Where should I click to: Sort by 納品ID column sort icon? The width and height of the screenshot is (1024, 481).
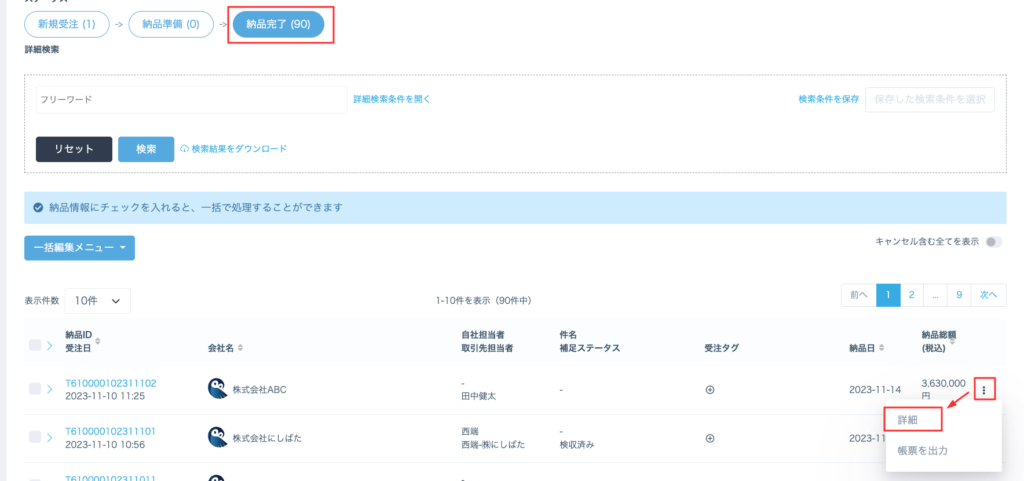point(97,341)
